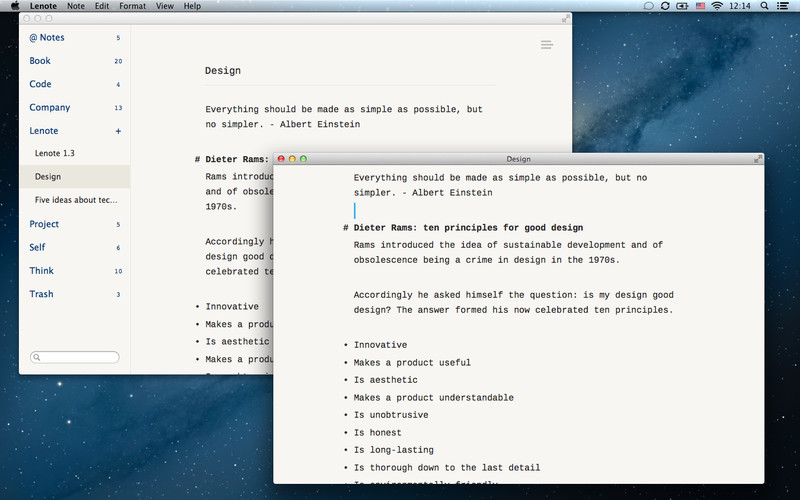Screen dimensions: 800x500
Task: Click the sync status icon in menu bar
Action: (x=665, y=6)
